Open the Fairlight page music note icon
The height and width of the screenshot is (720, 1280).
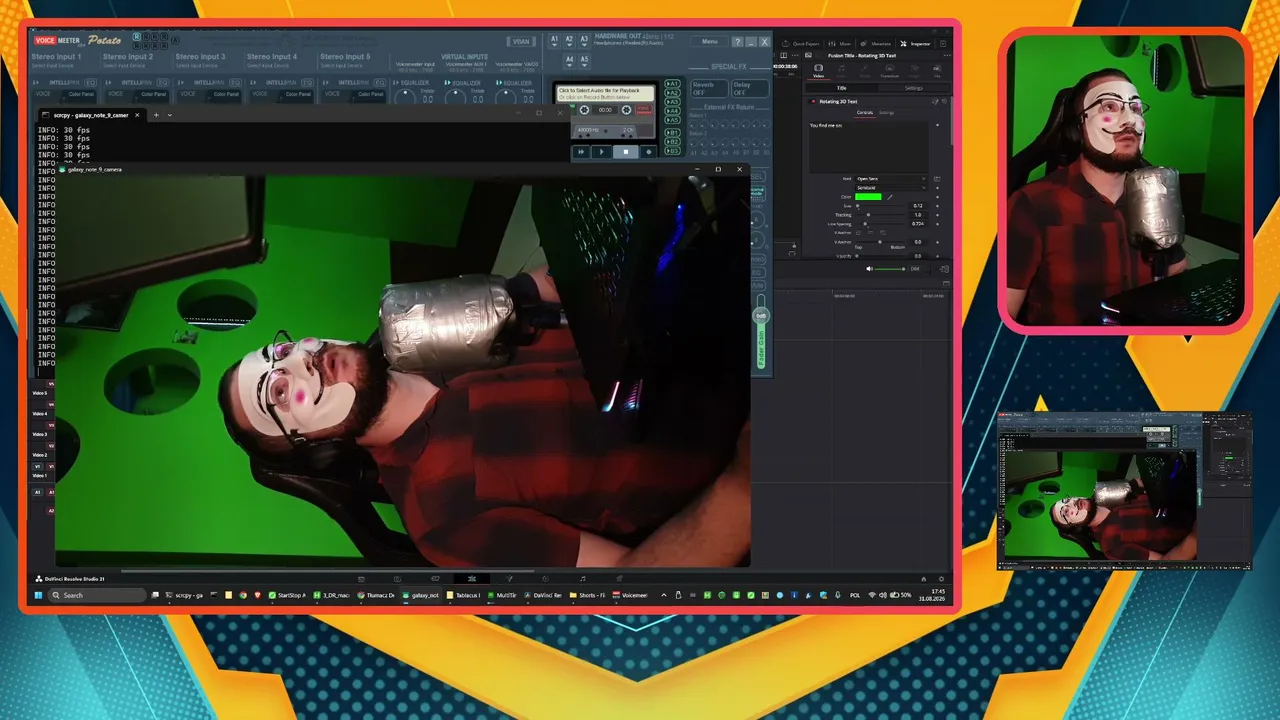tap(583, 579)
